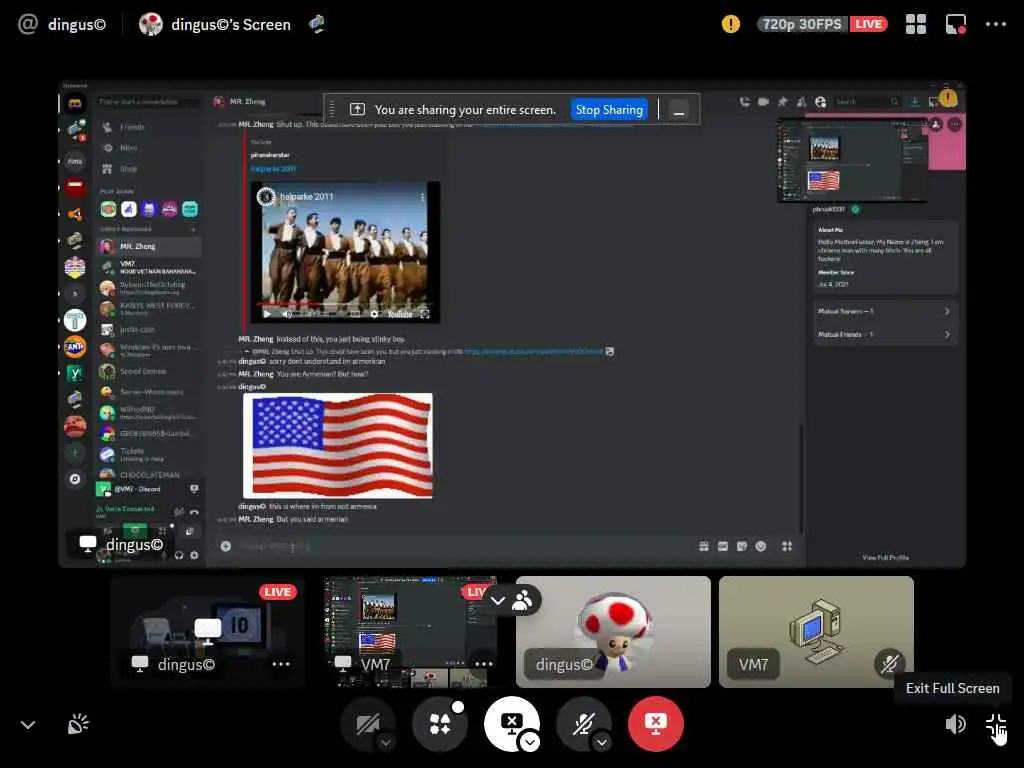The width and height of the screenshot is (1024, 768).
Task: Open YouTube video fullscreen icon
Action: (425, 314)
